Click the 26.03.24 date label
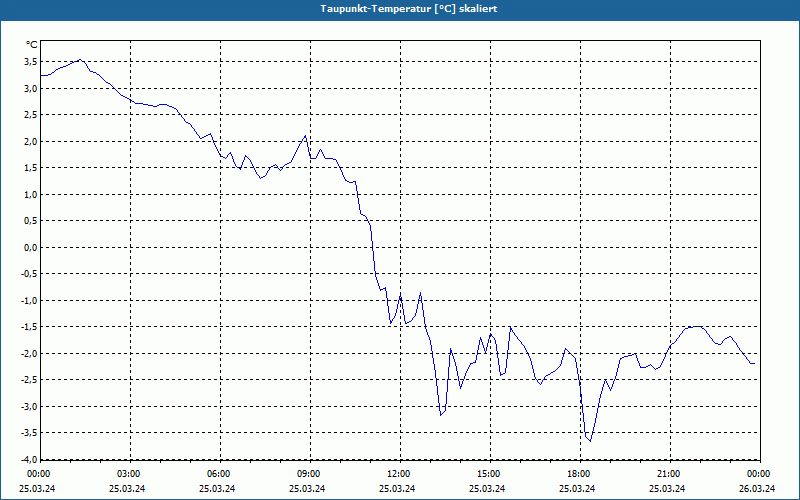 pos(757,488)
